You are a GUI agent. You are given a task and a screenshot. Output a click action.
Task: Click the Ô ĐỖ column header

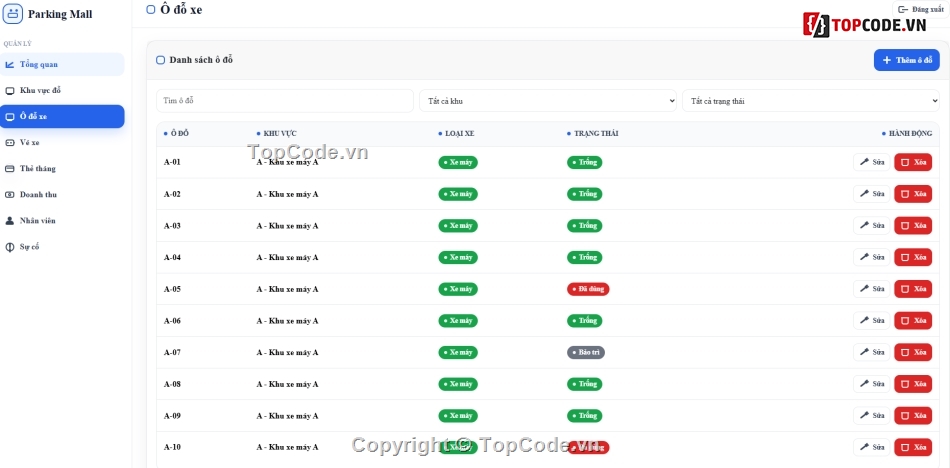pyautogui.click(x=176, y=133)
